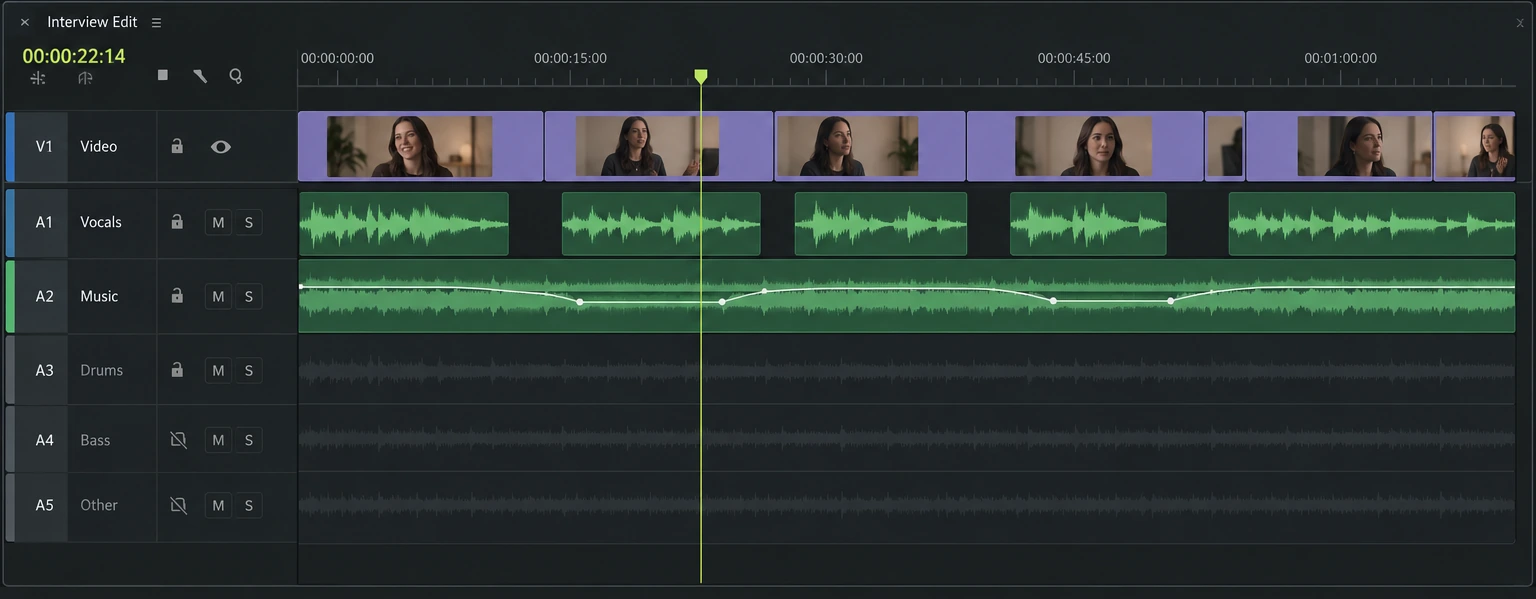Click the linked selection icon beside snap
Viewport: 1536px width, 599px height.
click(85, 77)
